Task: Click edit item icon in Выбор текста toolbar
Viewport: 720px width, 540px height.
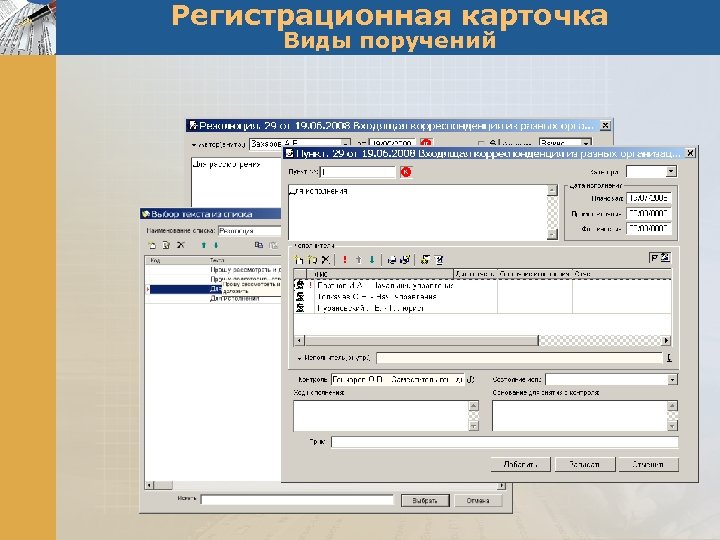Action: click(x=166, y=245)
